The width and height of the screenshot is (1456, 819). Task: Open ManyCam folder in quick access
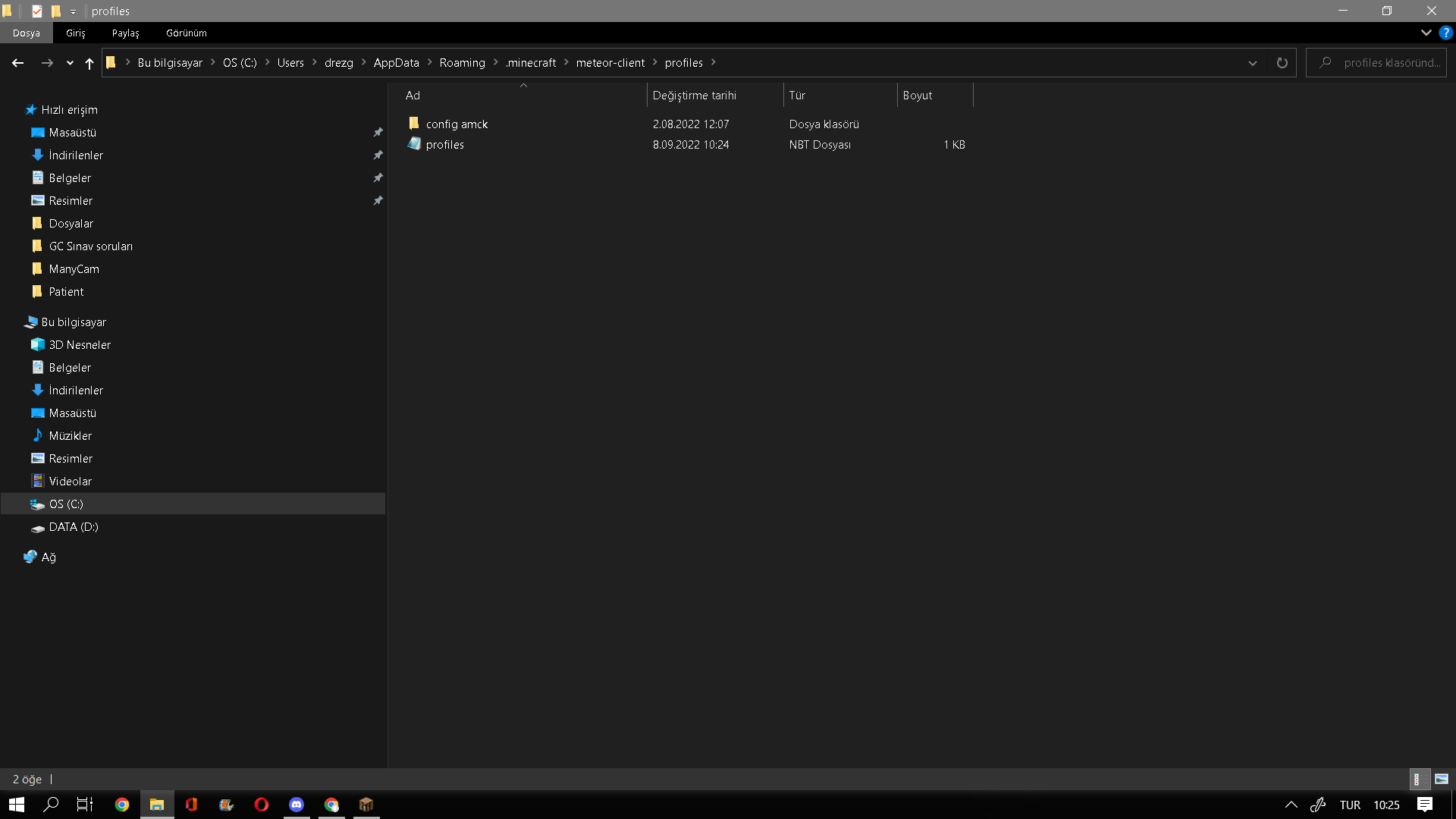[74, 269]
